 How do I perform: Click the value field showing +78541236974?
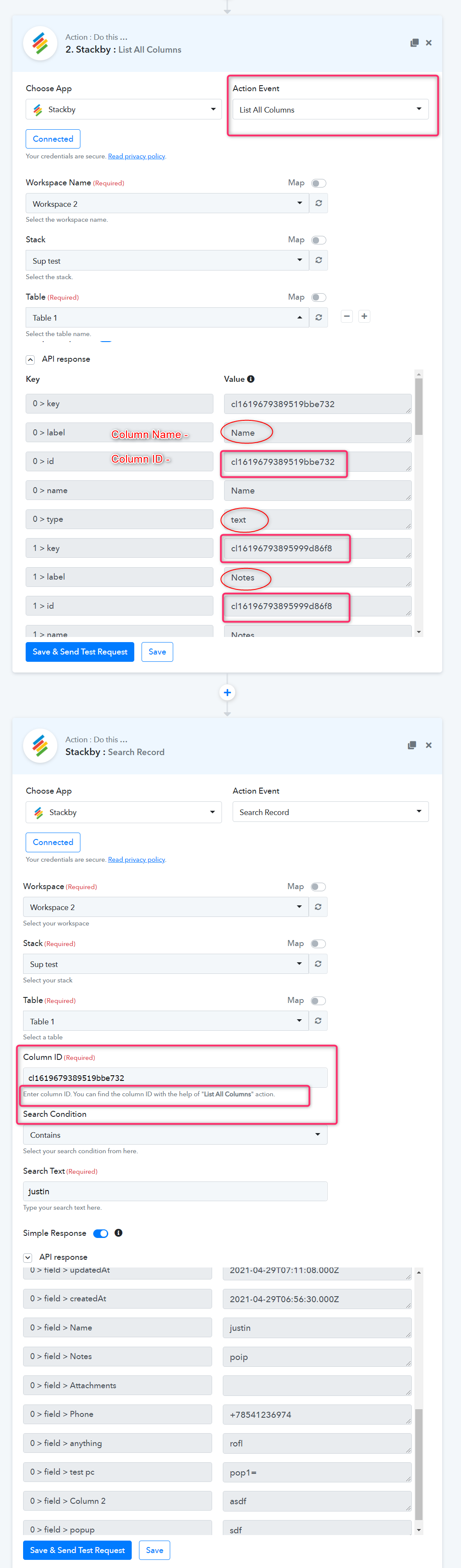coord(317,1414)
